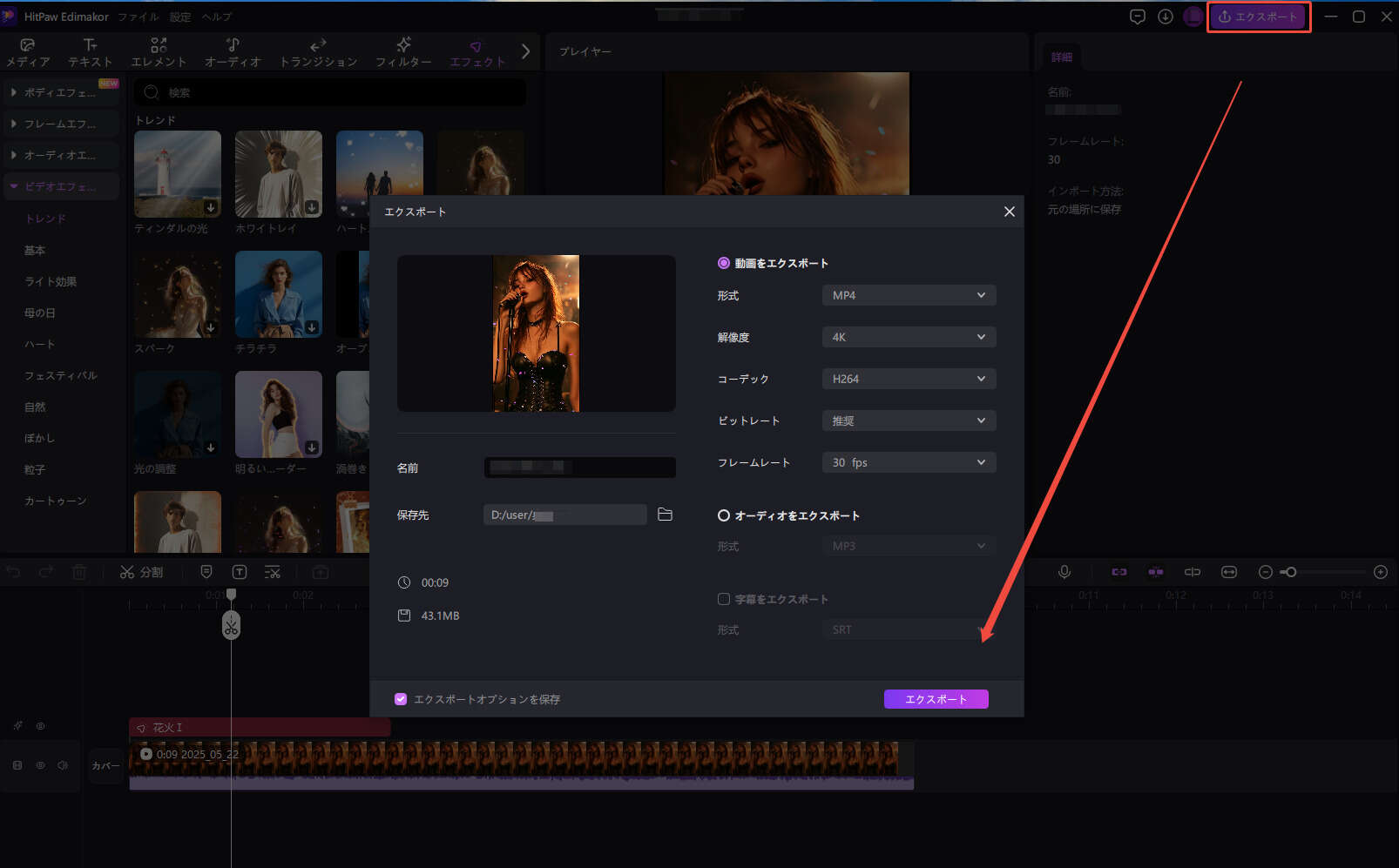Click the purple エクスポート button in dialog
This screenshot has width=1399, height=868.
point(936,699)
